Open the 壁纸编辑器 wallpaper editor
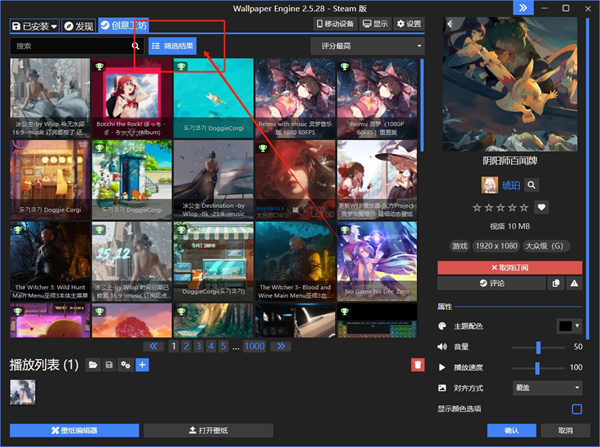This screenshot has height=447, width=600. pyautogui.click(x=74, y=431)
